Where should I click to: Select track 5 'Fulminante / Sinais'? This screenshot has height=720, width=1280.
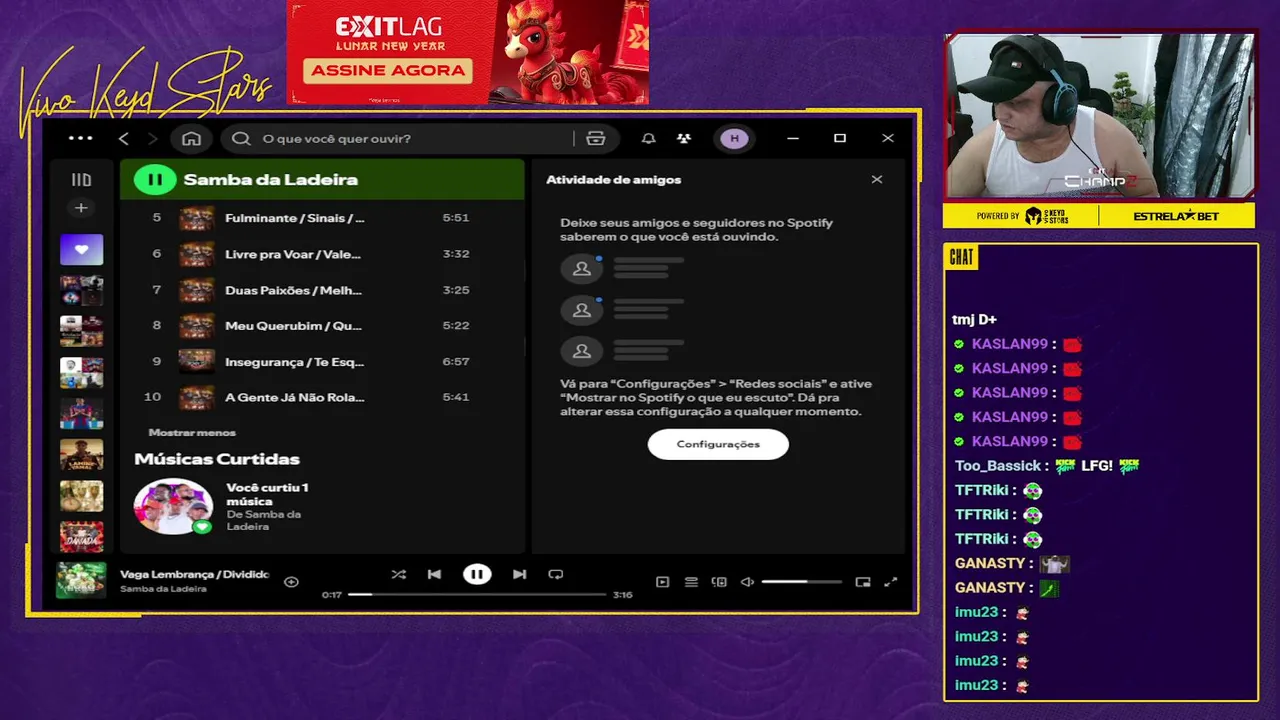[322, 217]
